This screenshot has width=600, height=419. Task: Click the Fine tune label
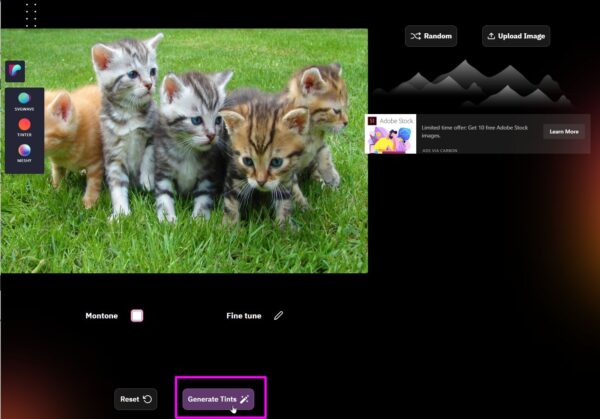coord(244,316)
